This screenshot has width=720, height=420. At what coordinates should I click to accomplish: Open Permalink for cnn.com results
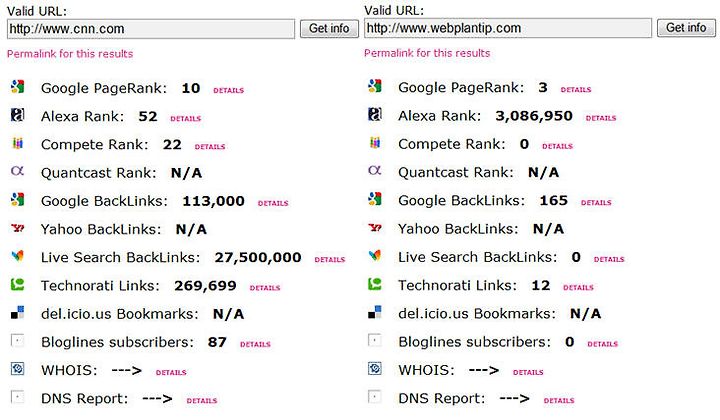[70, 54]
